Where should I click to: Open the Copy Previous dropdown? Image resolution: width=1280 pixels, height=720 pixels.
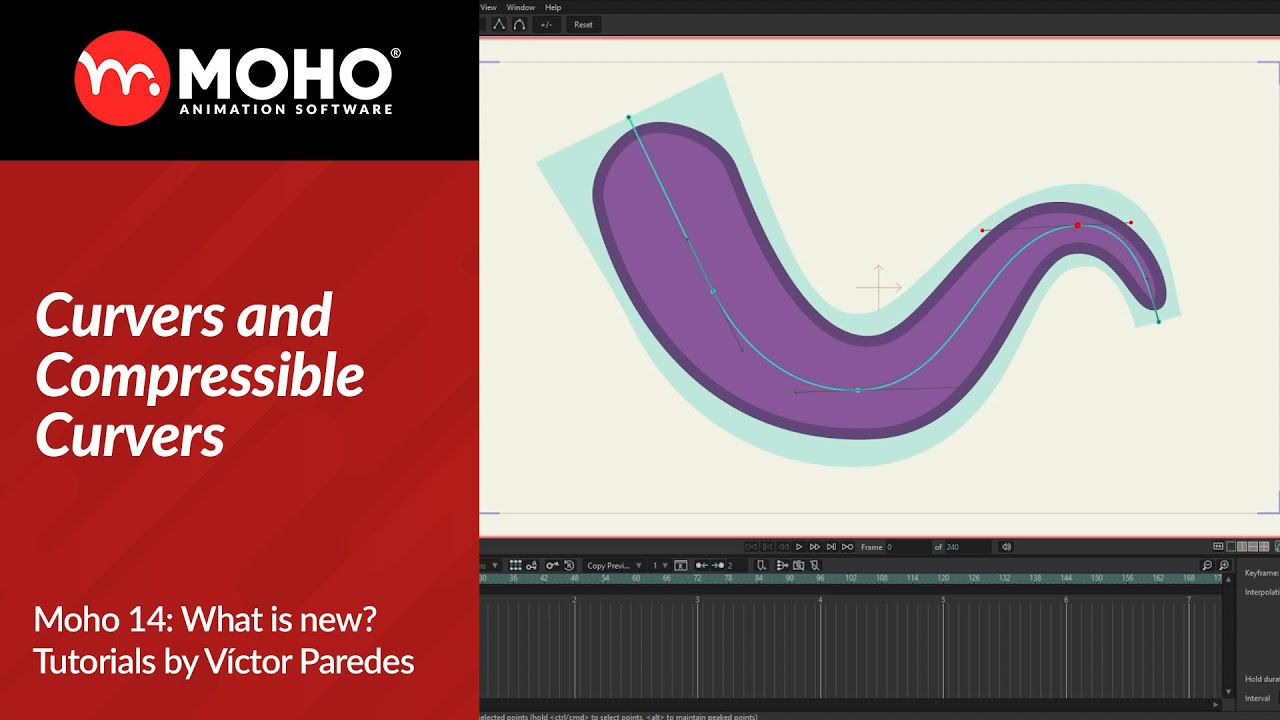[x=615, y=565]
